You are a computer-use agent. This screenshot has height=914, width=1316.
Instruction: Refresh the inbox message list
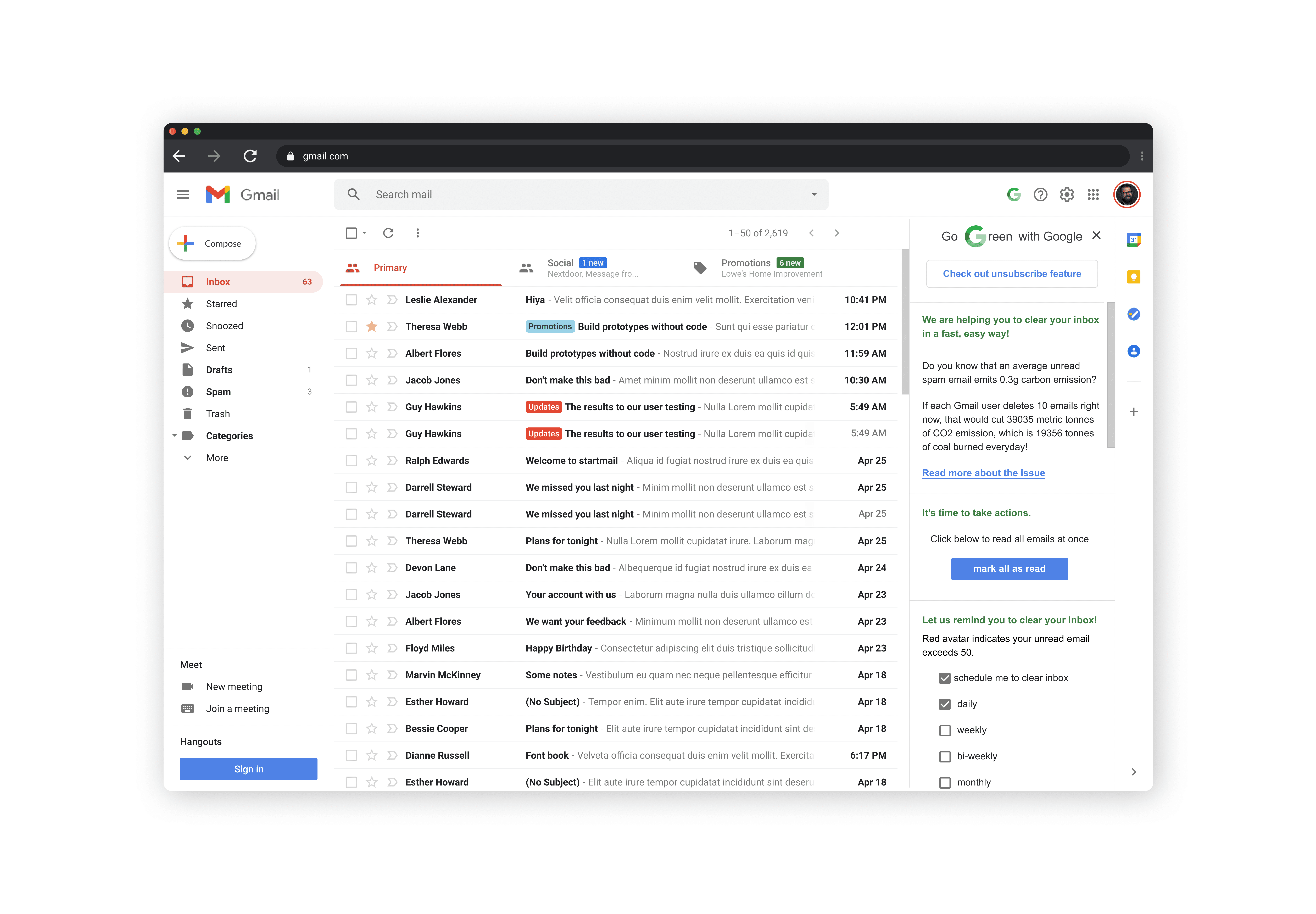[388, 233]
